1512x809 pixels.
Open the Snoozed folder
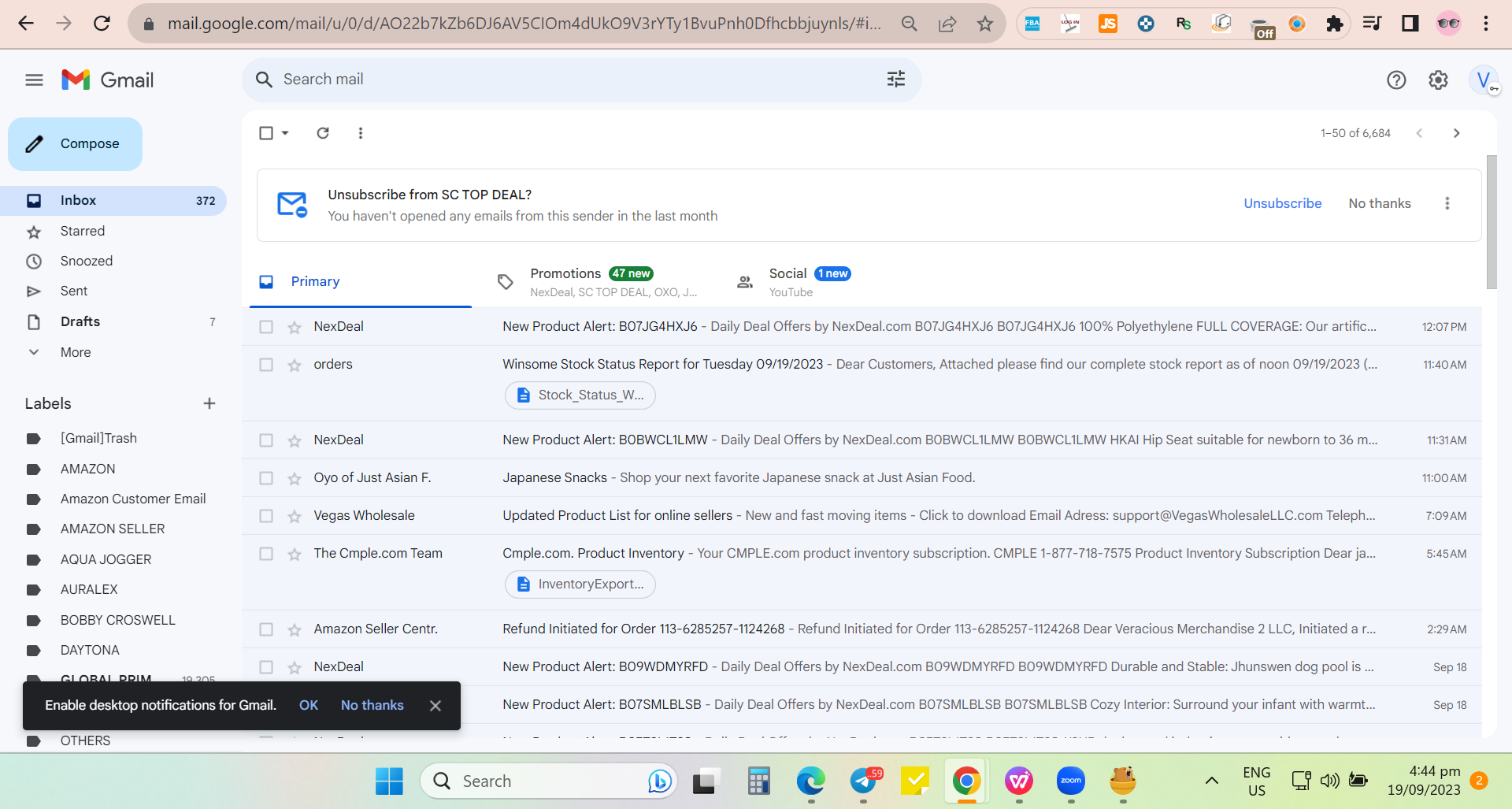click(113, 261)
